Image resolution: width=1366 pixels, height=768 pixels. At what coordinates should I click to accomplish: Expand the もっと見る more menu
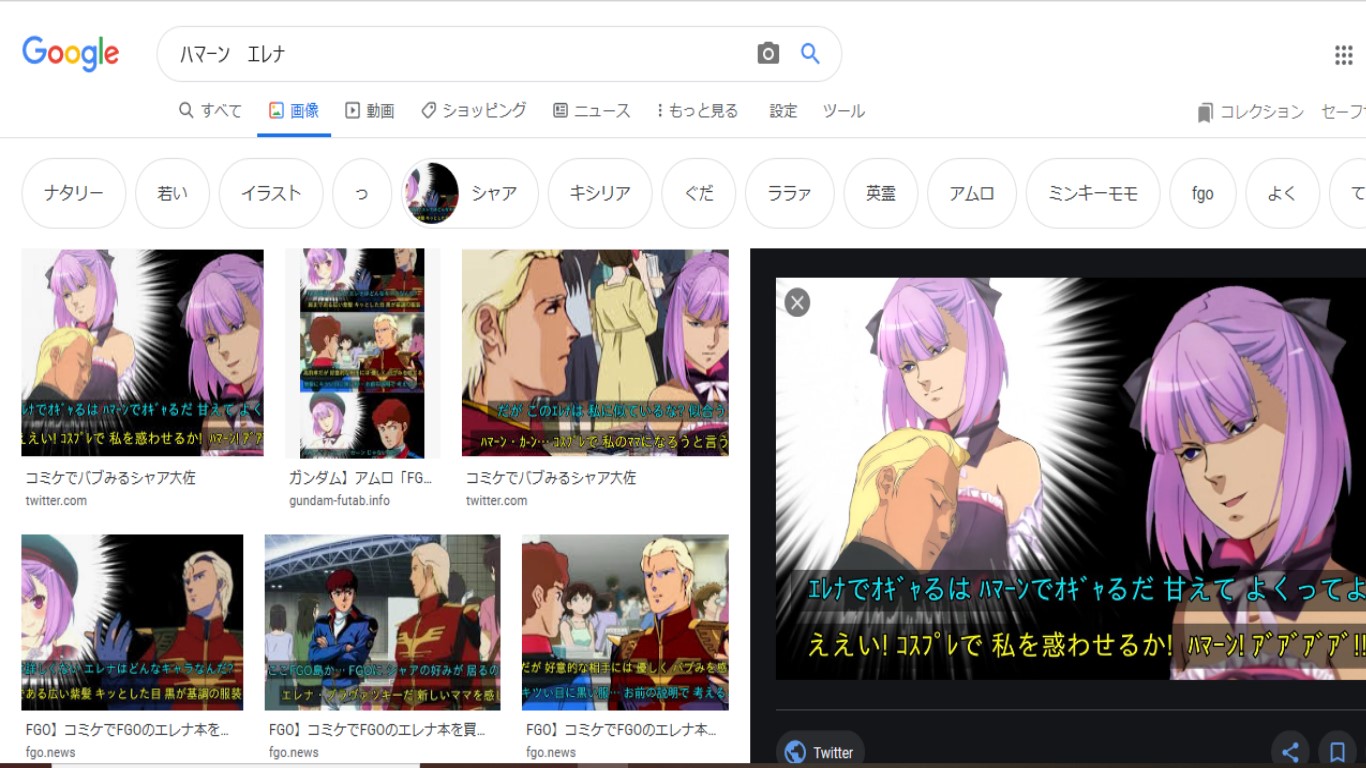(x=697, y=111)
